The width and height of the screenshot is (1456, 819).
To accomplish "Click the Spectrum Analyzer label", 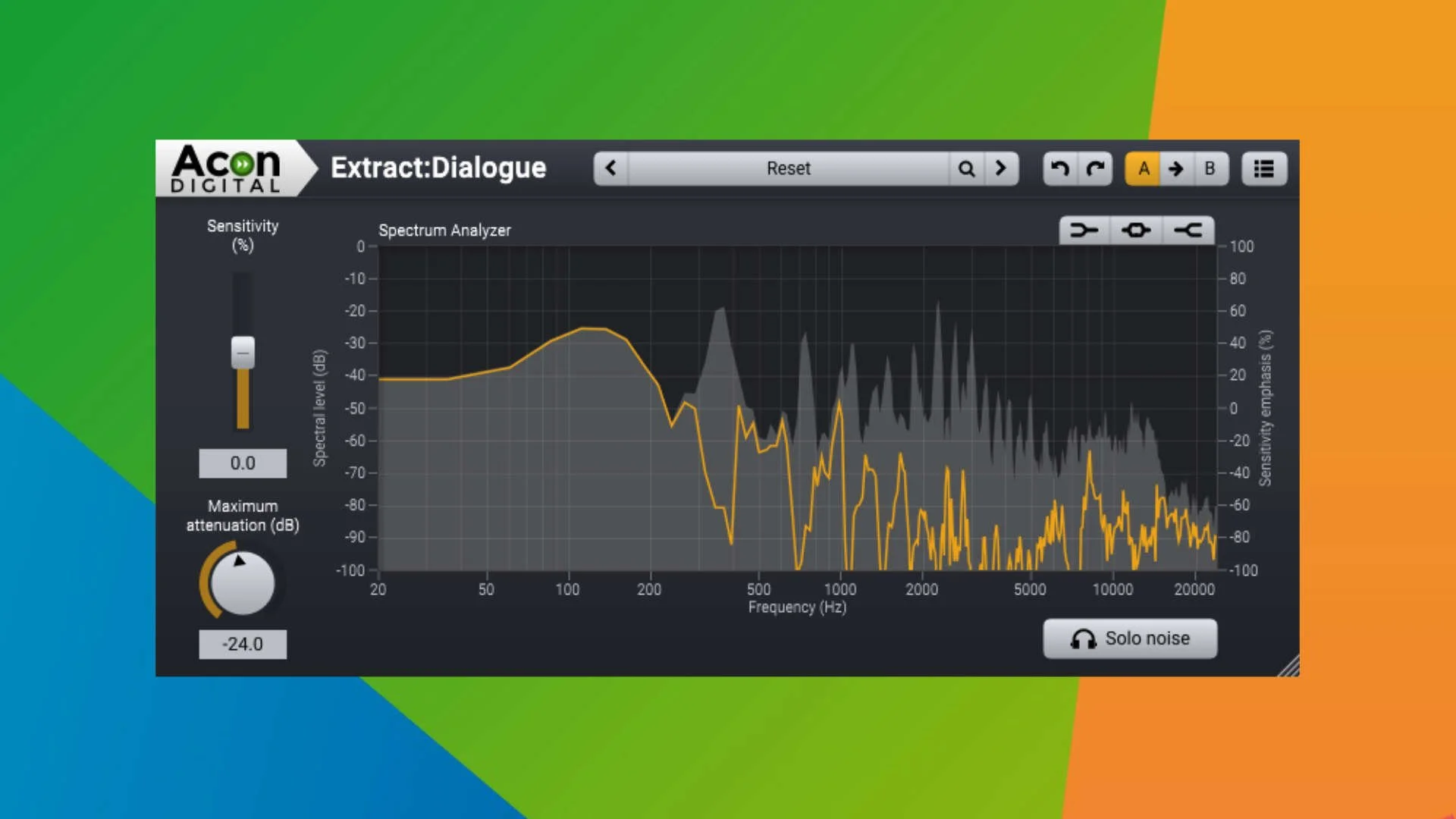I will [445, 231].
